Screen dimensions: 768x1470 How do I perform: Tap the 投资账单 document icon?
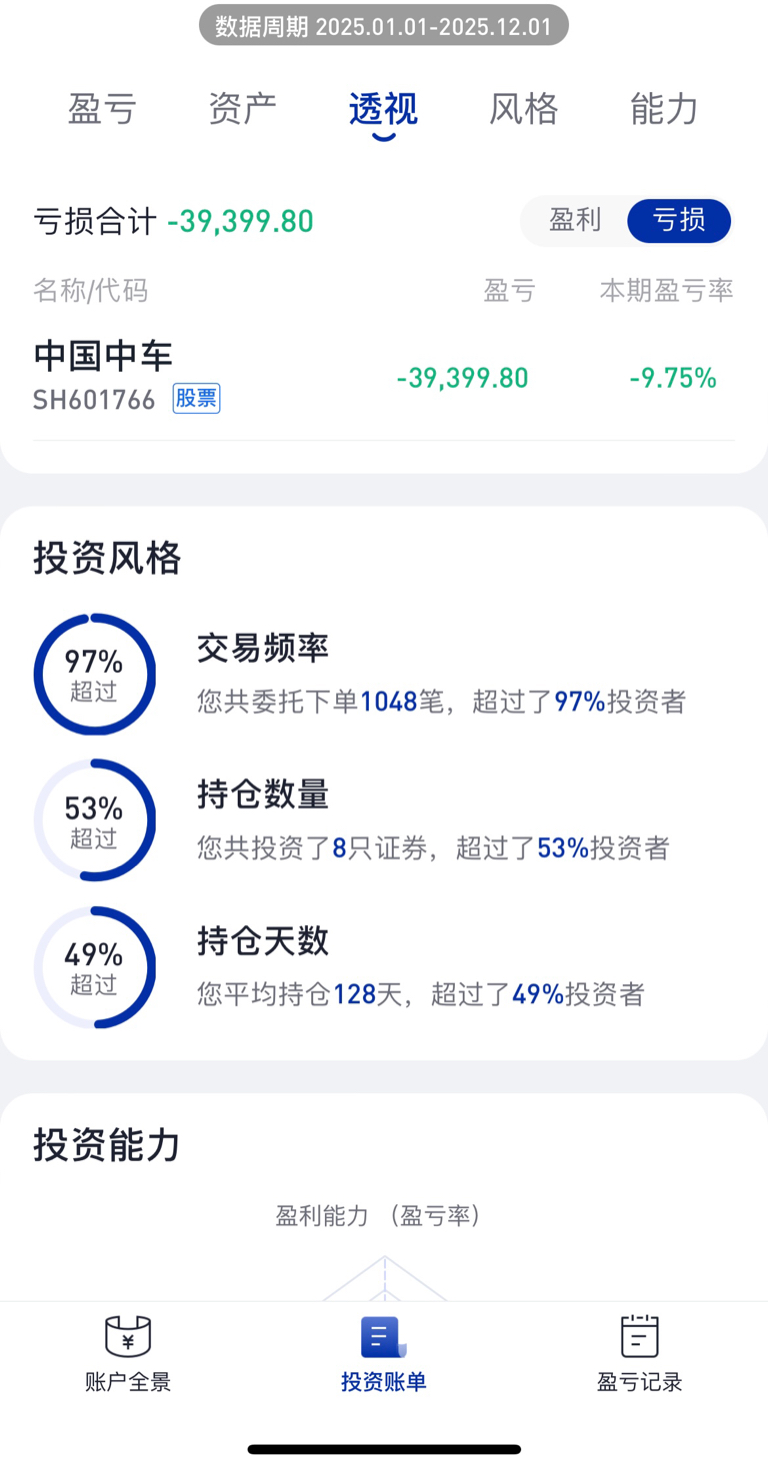pyautogui.click(x=384, y=1336)
